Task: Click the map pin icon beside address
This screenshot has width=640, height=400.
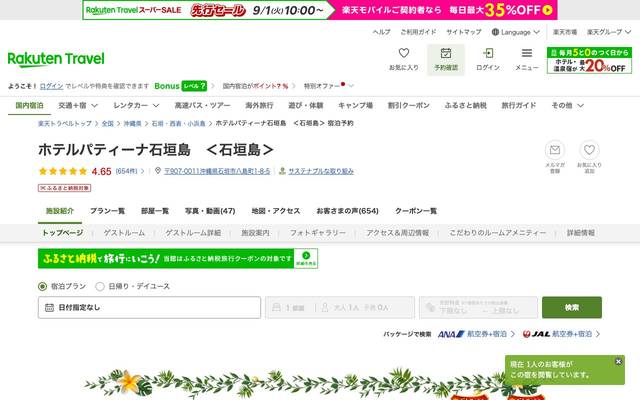Action: pos(158,171)
